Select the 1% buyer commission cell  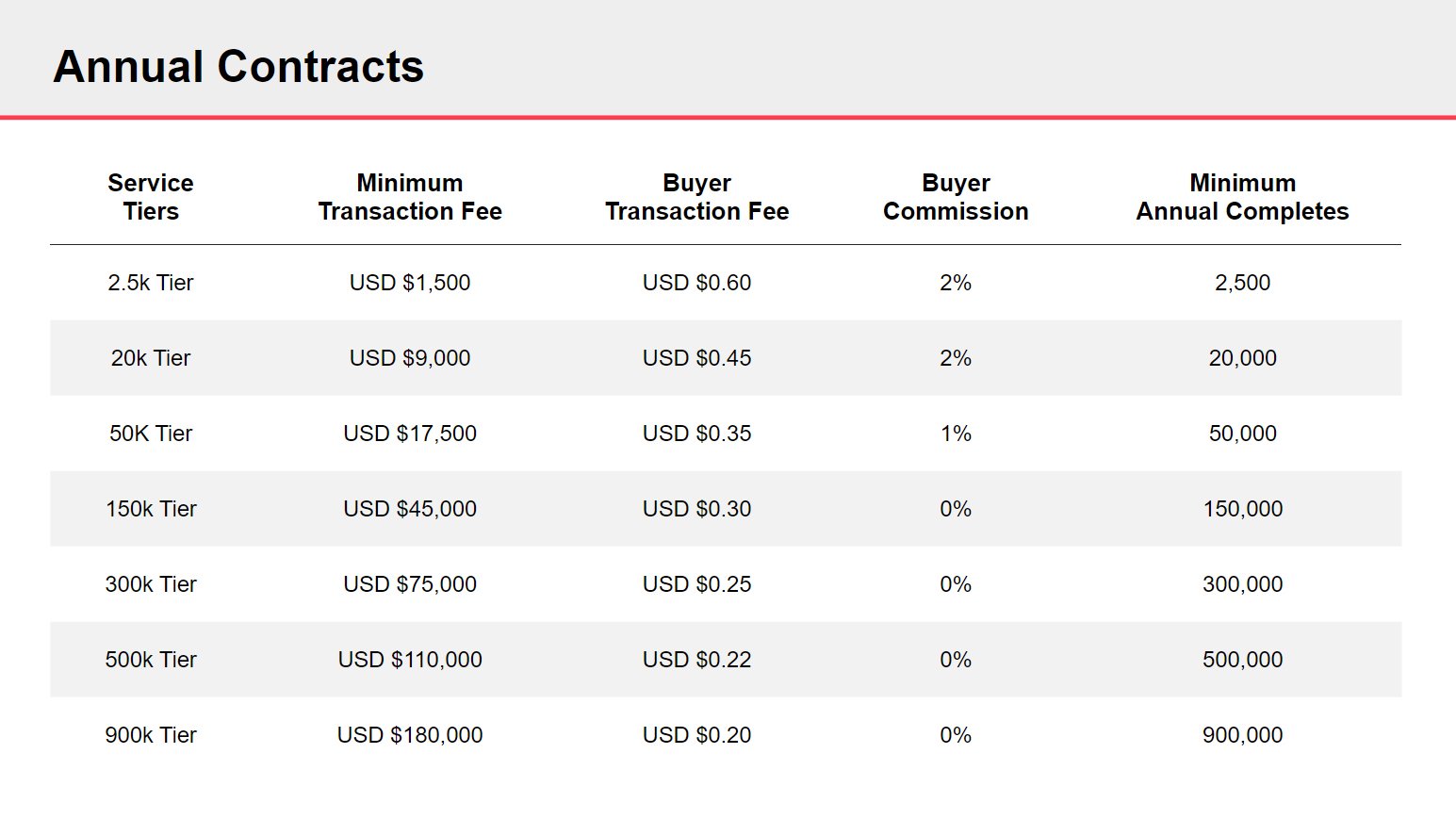pos(956,434)
